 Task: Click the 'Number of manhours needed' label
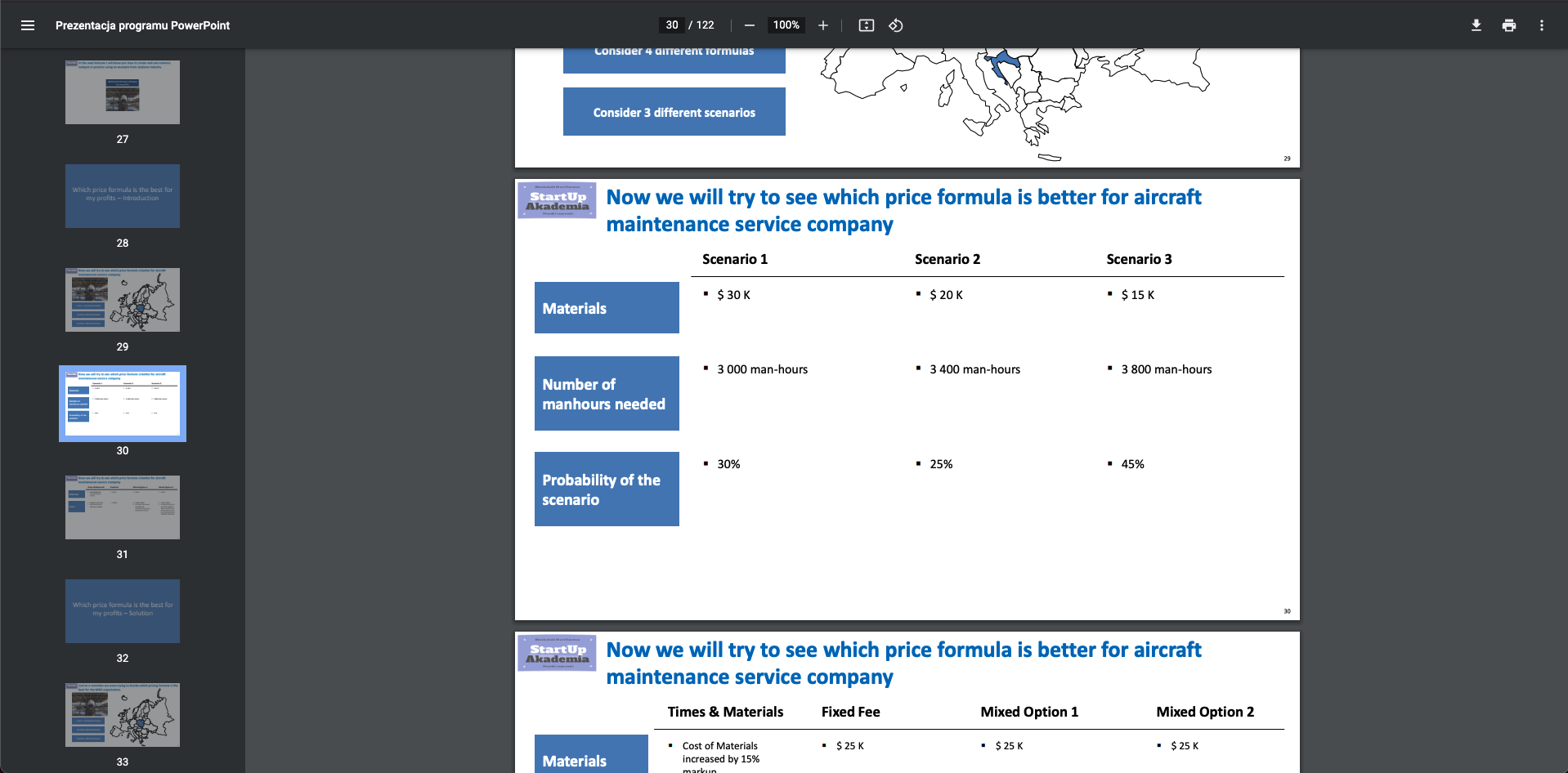(x=607, y=394)
